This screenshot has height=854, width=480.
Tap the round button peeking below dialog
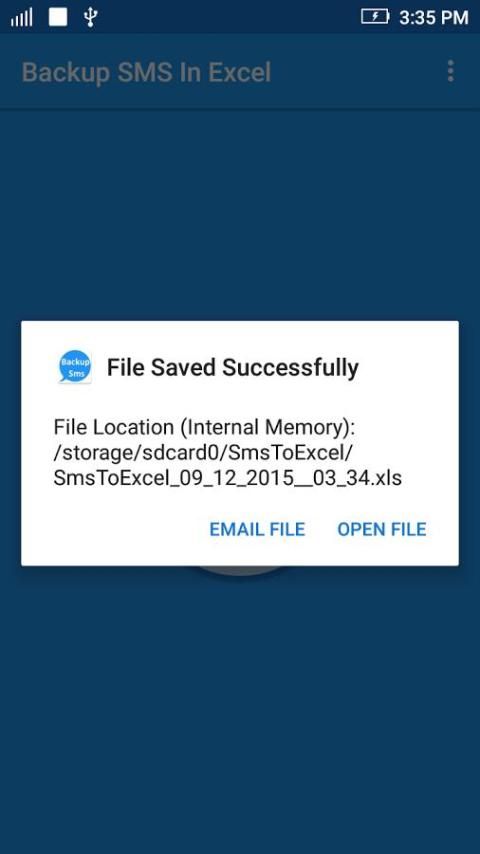(x=240, y=570)
